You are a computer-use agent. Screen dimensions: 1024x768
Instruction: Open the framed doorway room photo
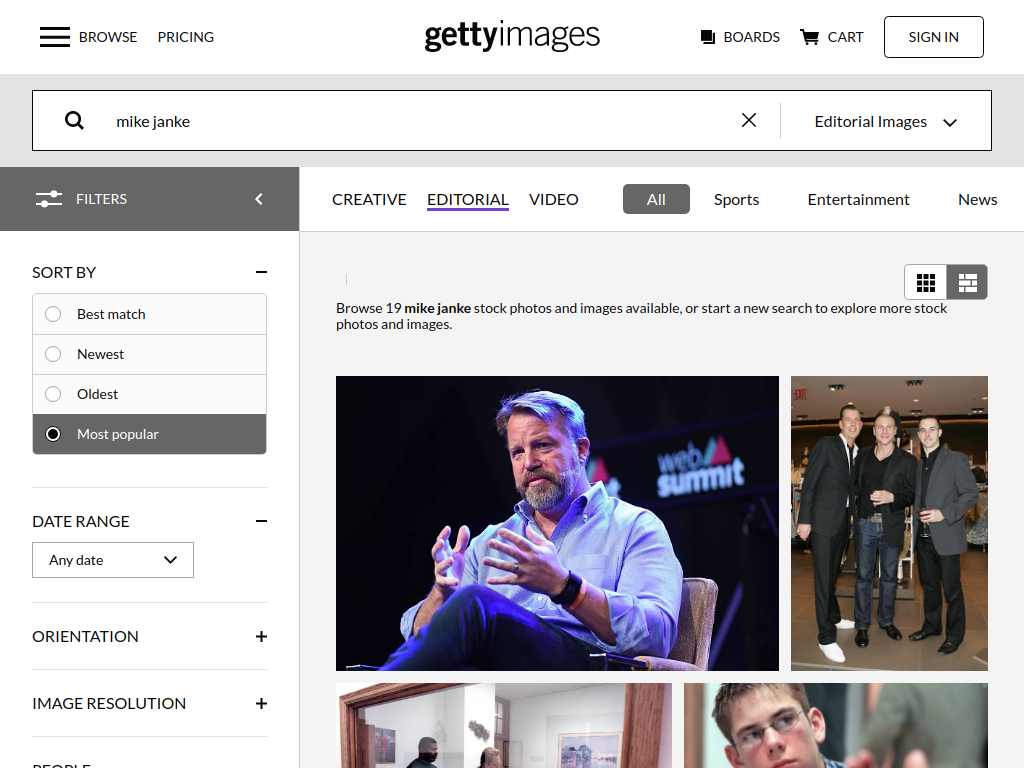504,726
